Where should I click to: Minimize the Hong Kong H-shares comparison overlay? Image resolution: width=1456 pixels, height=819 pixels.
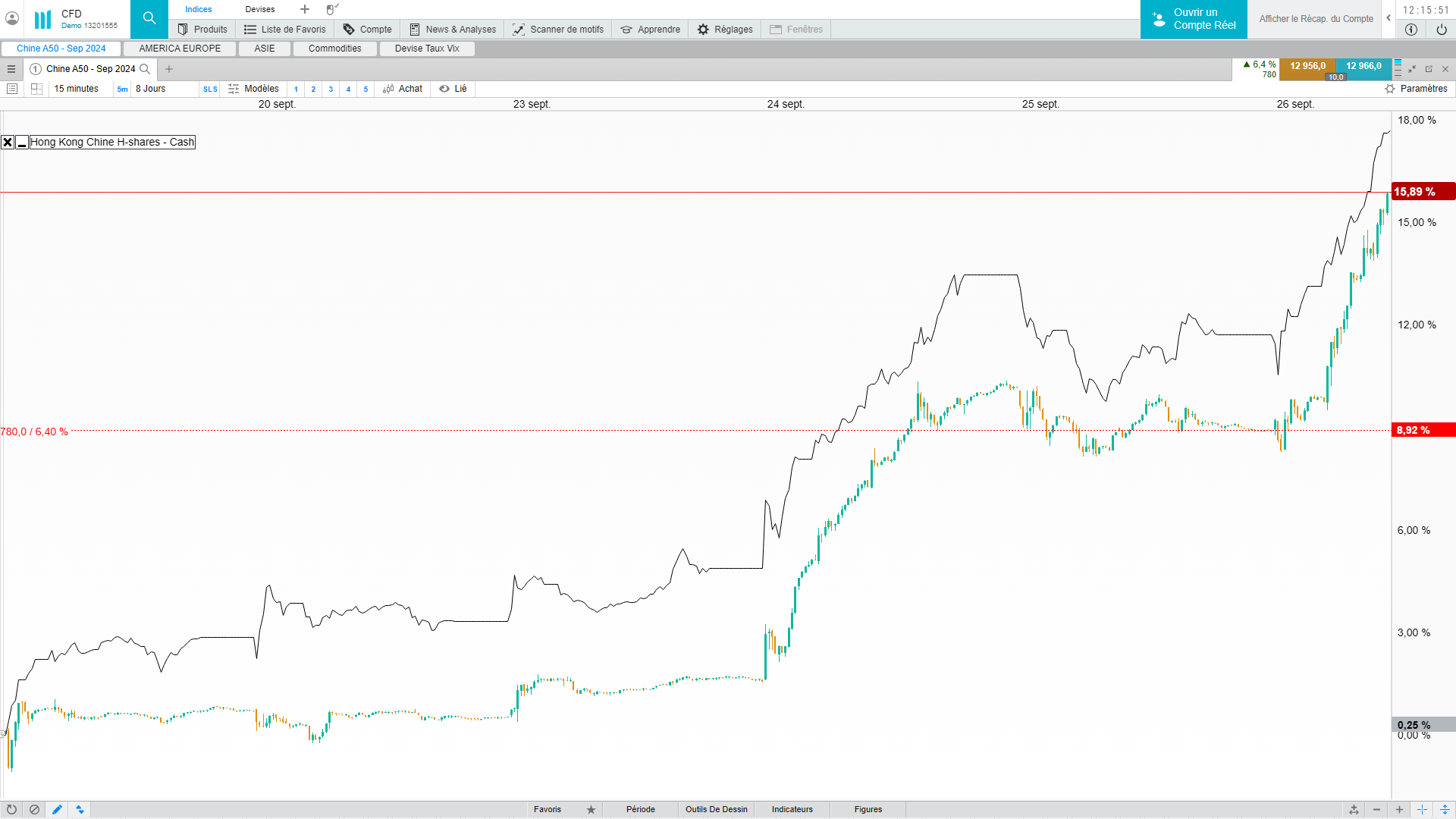[x=22, y=143]
